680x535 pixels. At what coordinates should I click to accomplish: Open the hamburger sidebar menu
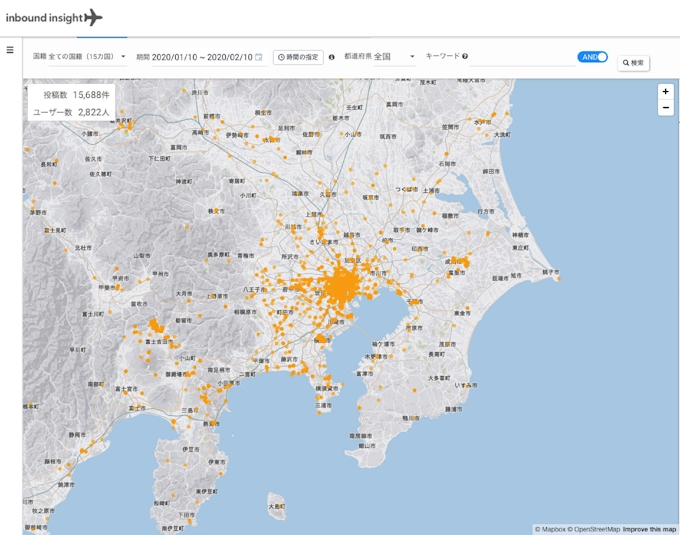coord(10,50)
